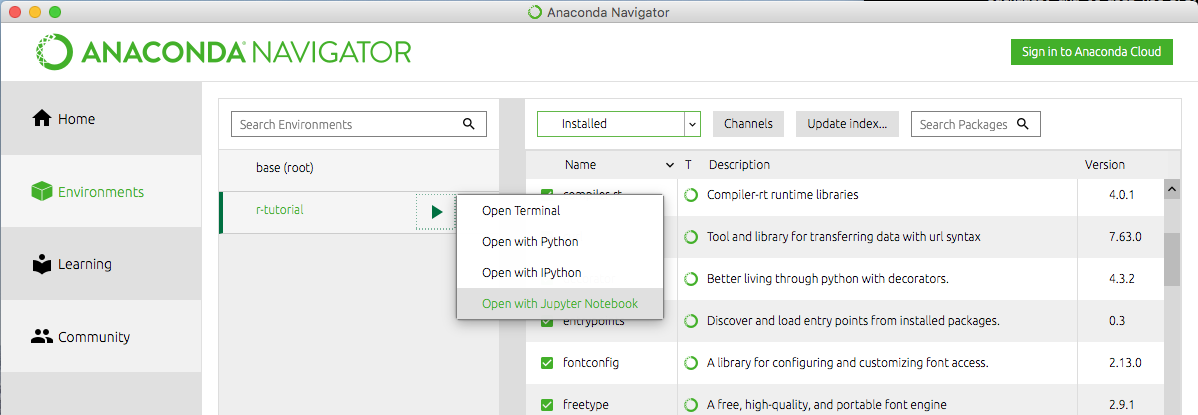This screenshot has height=415, width=1198.
Task: Click the Anaconda icon in the title bar
Action: point(536,12)
